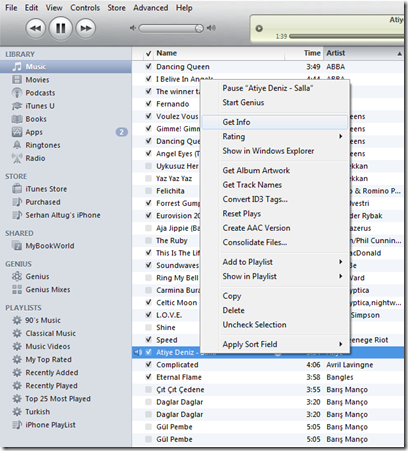This screenshot has width=408, height=451.
Task: Pause playback with the pause button
Action: [x=61, y=28]
